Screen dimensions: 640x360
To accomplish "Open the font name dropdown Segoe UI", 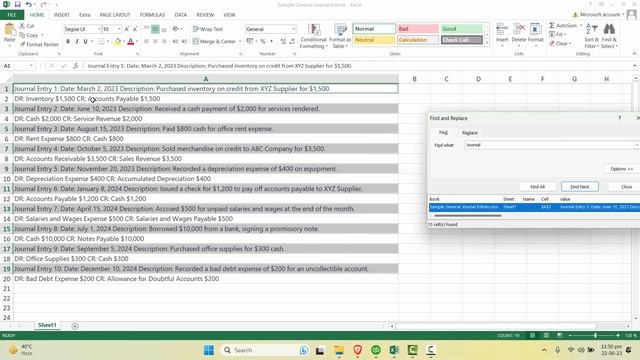I will 98,29.
